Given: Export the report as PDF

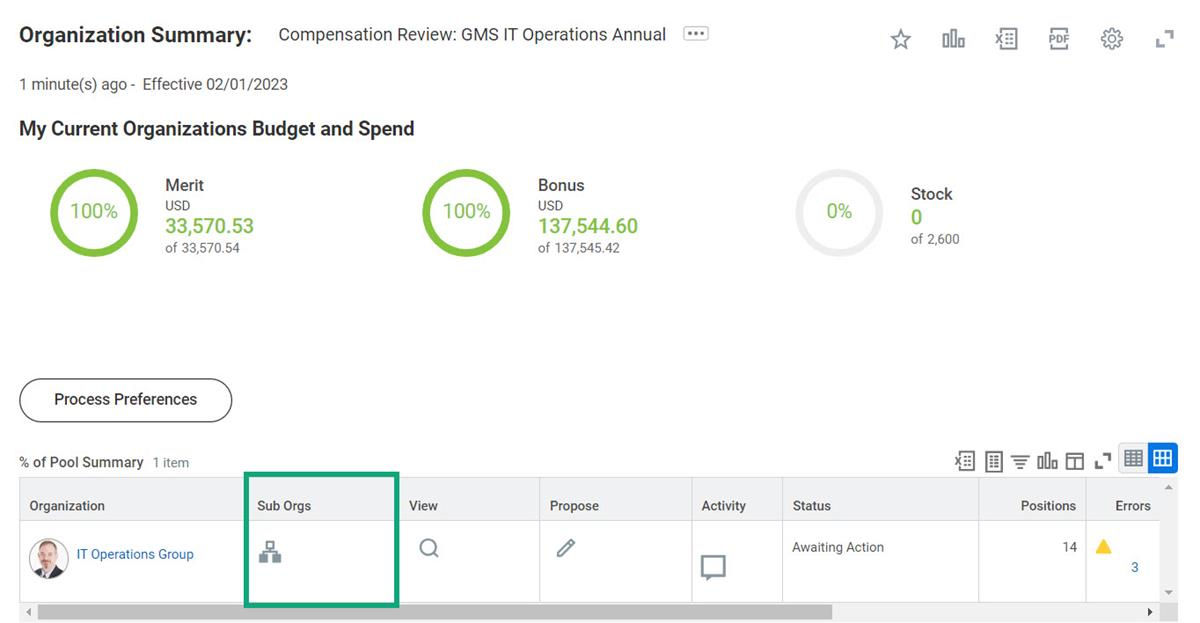Looking at the screenshot, I should point(1059,39).
